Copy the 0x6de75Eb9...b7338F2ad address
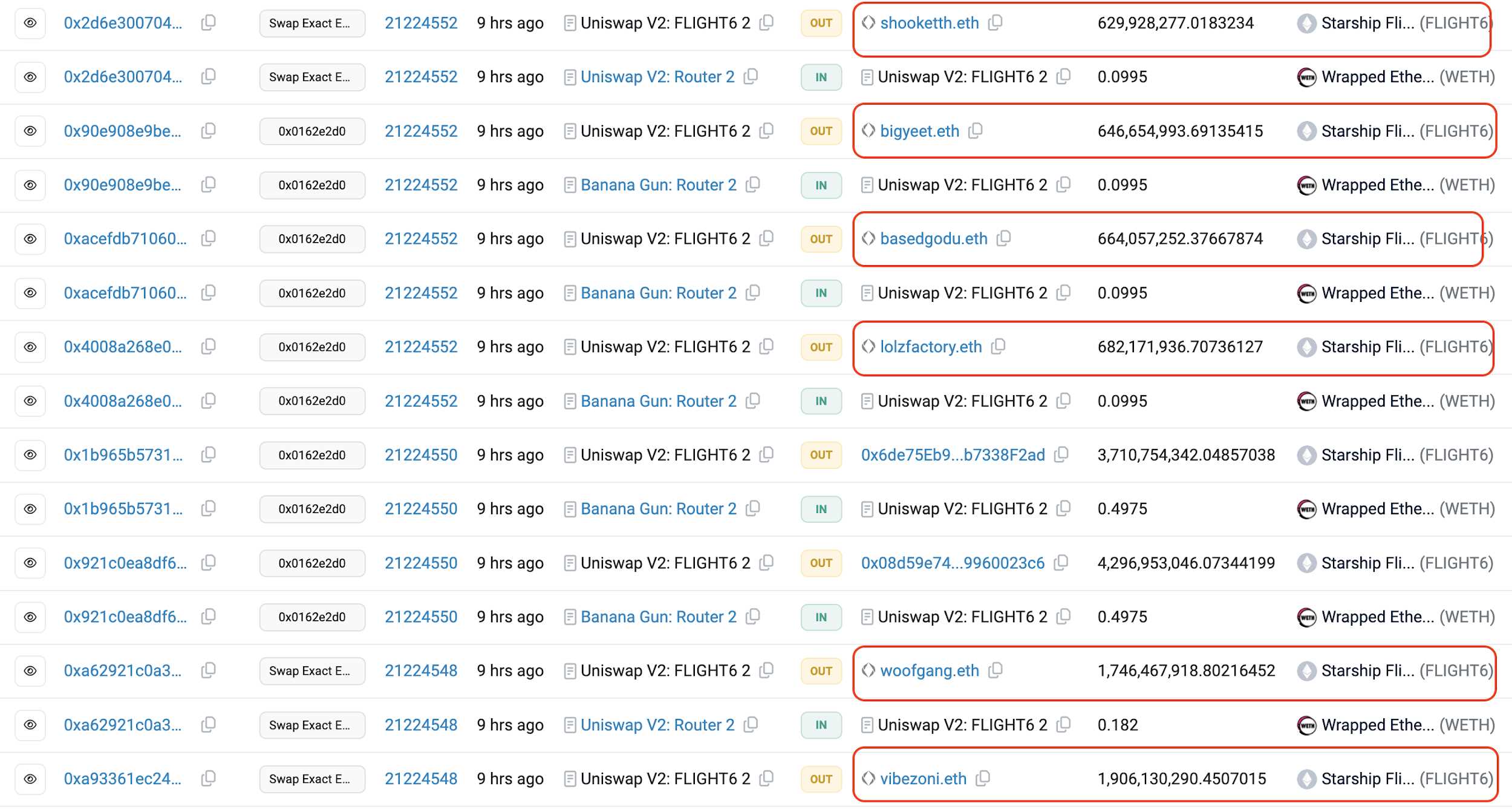The width and height of the screenshot is (1512, 809). tap(1061, 454)
